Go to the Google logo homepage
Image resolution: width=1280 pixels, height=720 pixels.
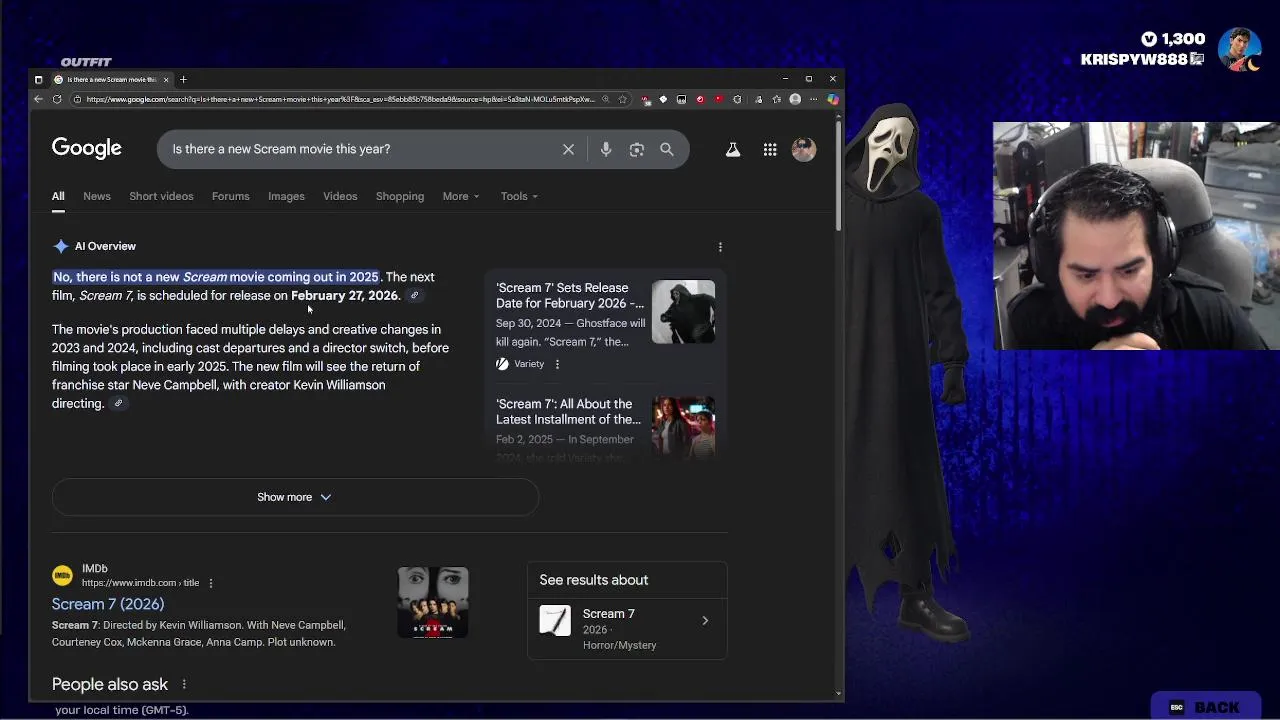point(87,149)
